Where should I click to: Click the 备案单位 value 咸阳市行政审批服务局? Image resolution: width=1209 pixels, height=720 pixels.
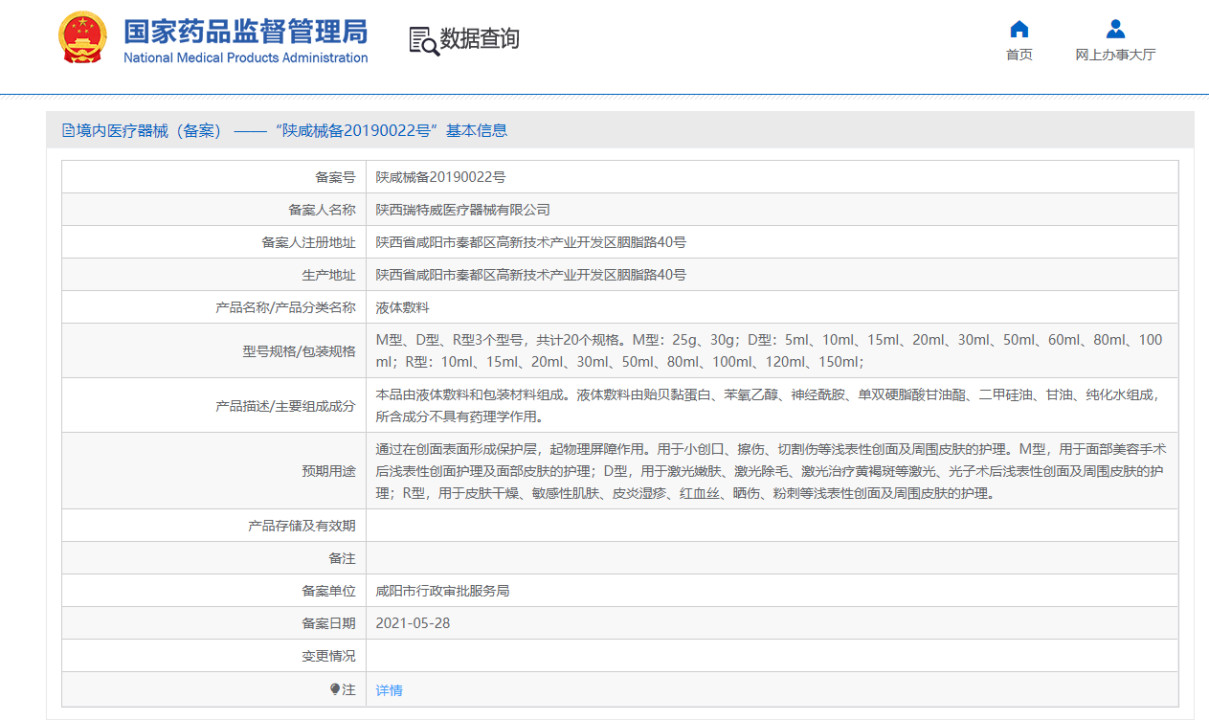(442, 591)
